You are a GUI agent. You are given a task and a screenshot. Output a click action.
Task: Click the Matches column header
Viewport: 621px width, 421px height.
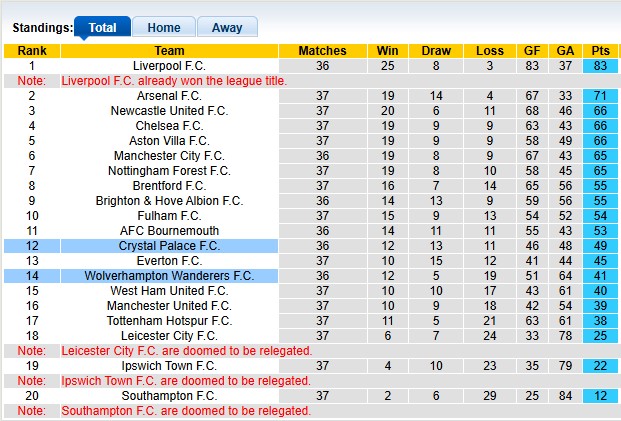click(323, 51)
